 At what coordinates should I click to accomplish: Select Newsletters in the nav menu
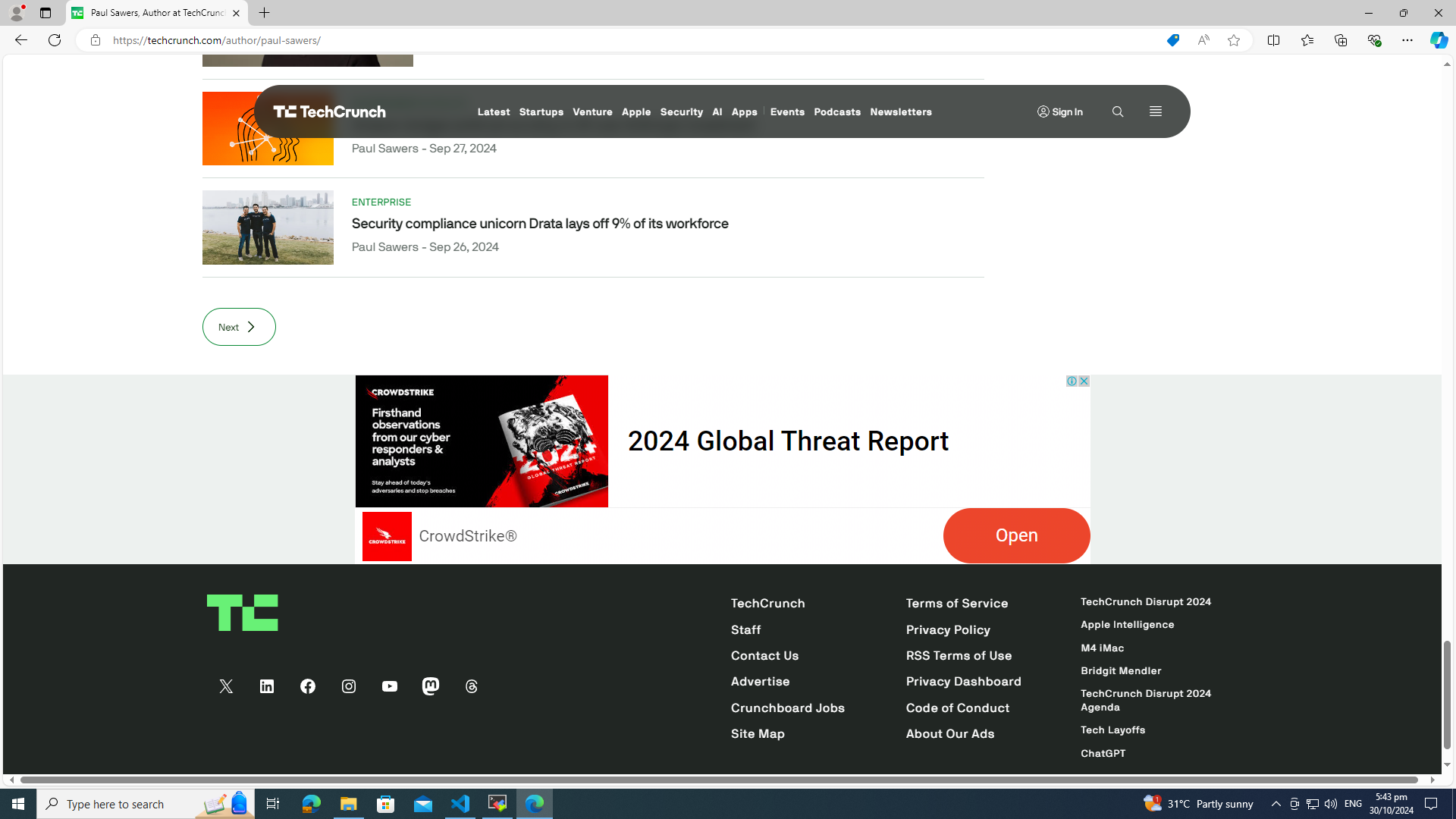901,111
